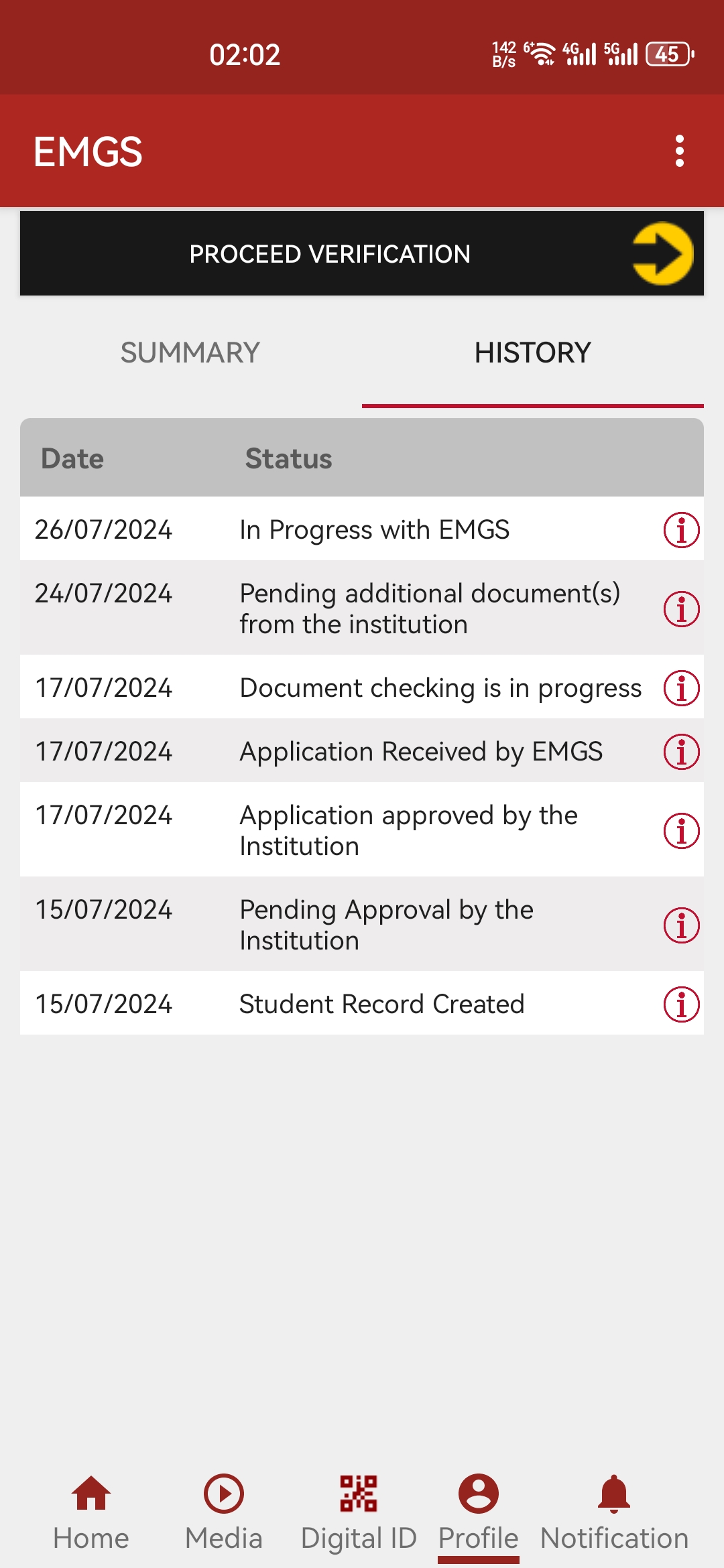Screen dimensions: 724x1568
Task: Tap the yellow arrow proceed icon
Action: point(662,253)
